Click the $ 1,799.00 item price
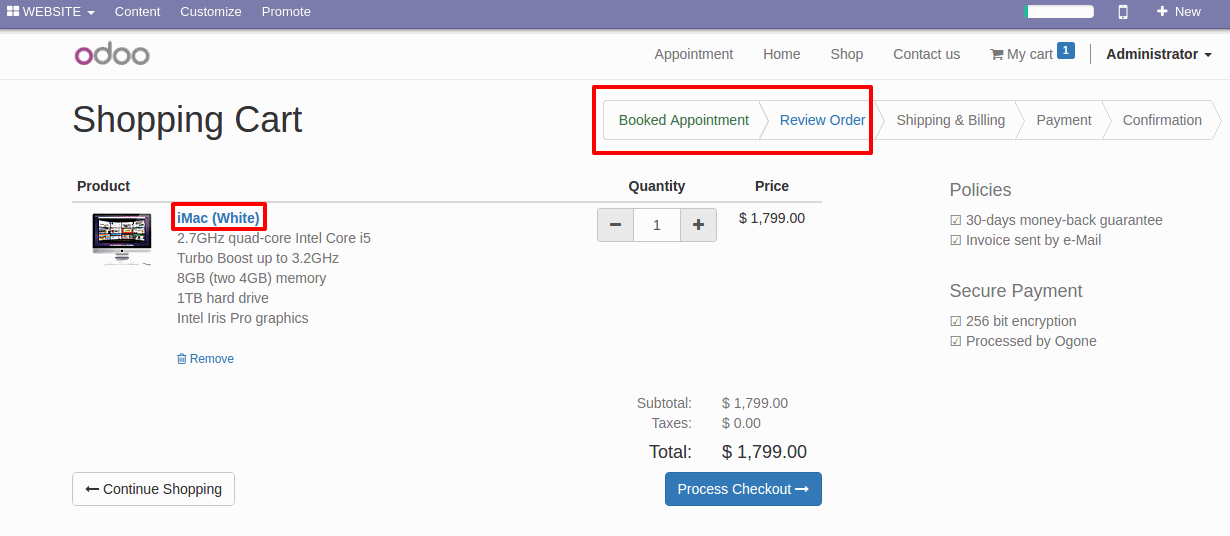 pos(772,218)
